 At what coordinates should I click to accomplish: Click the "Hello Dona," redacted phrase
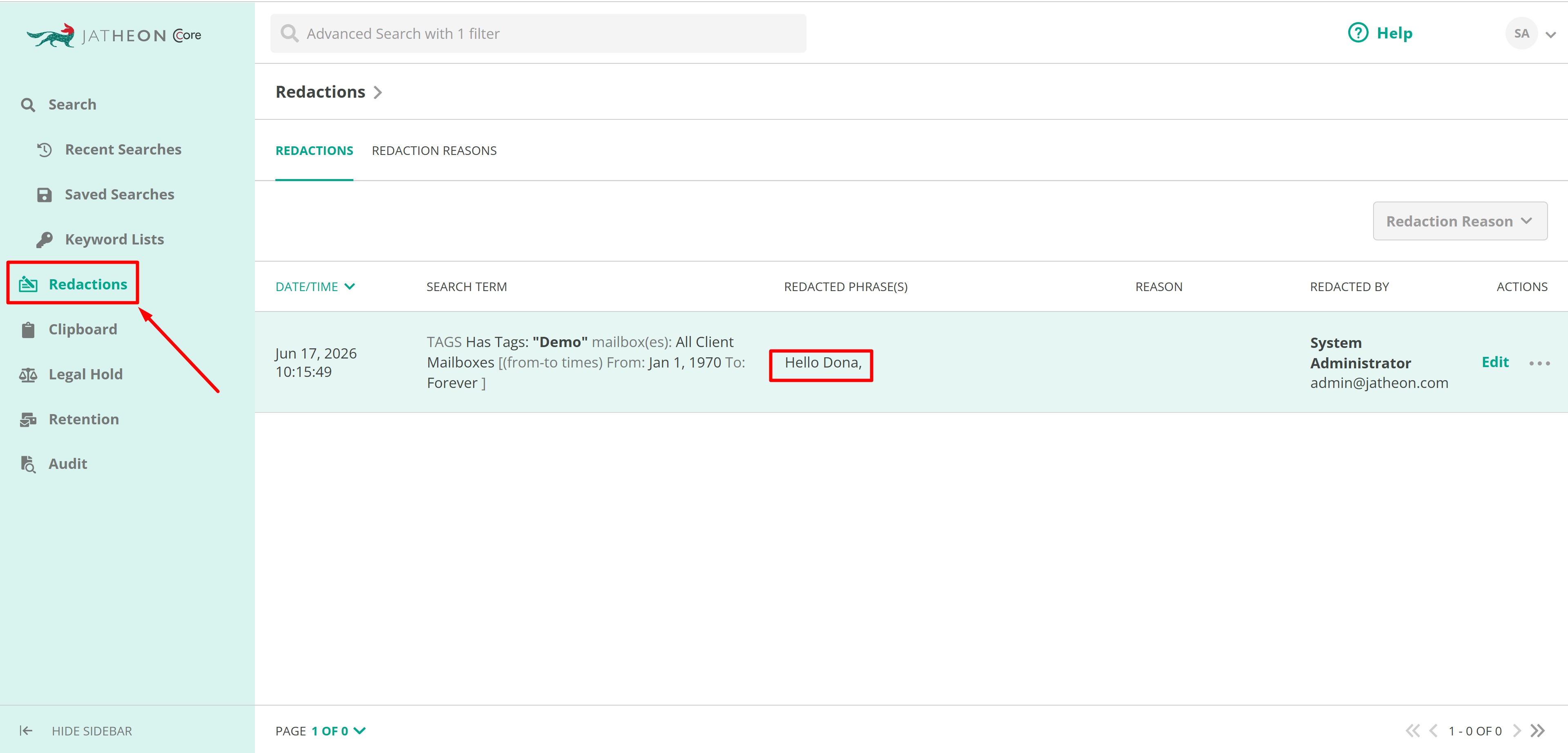pos(823,363)
